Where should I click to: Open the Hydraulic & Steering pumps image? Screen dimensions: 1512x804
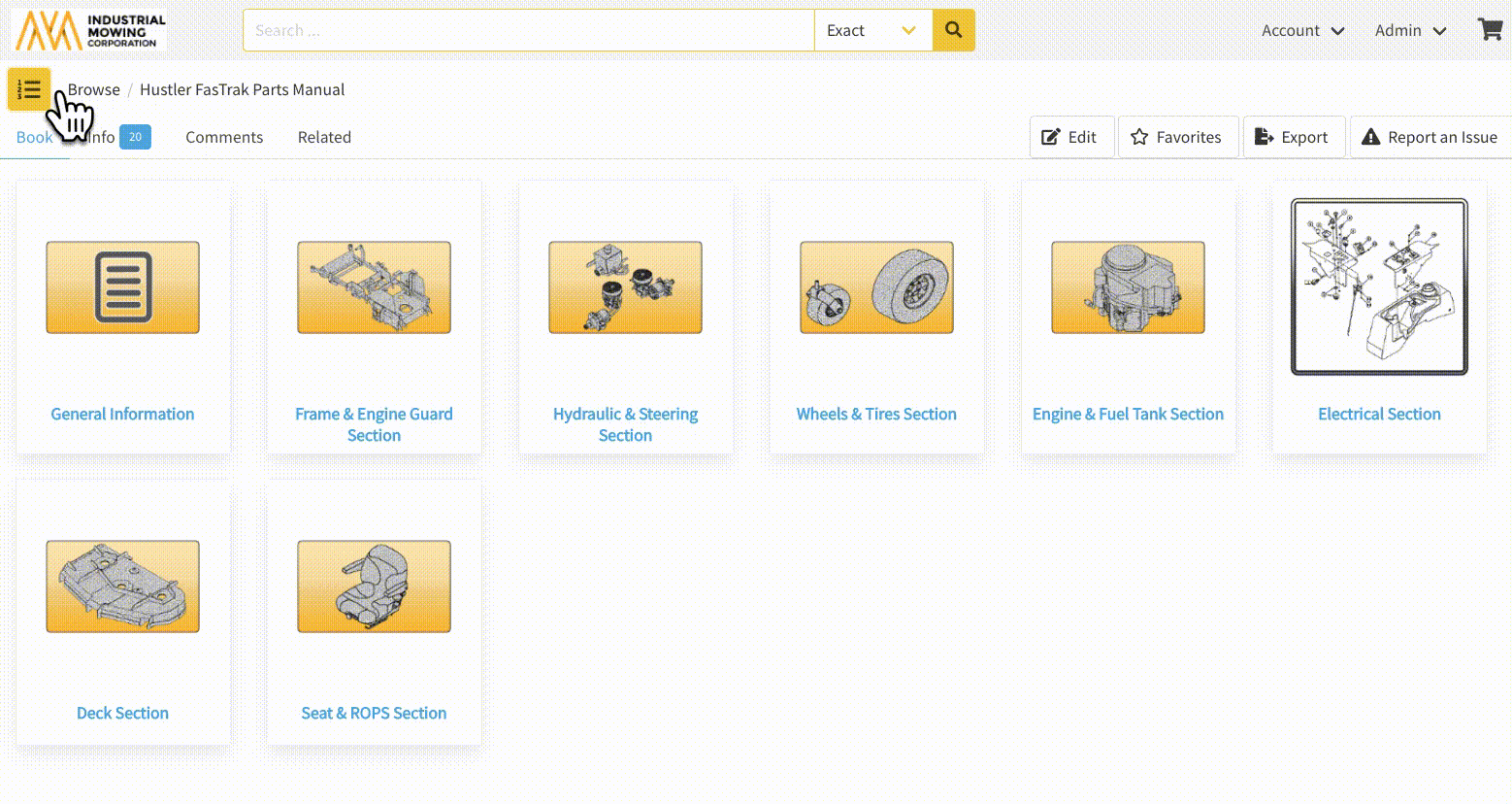625,287
